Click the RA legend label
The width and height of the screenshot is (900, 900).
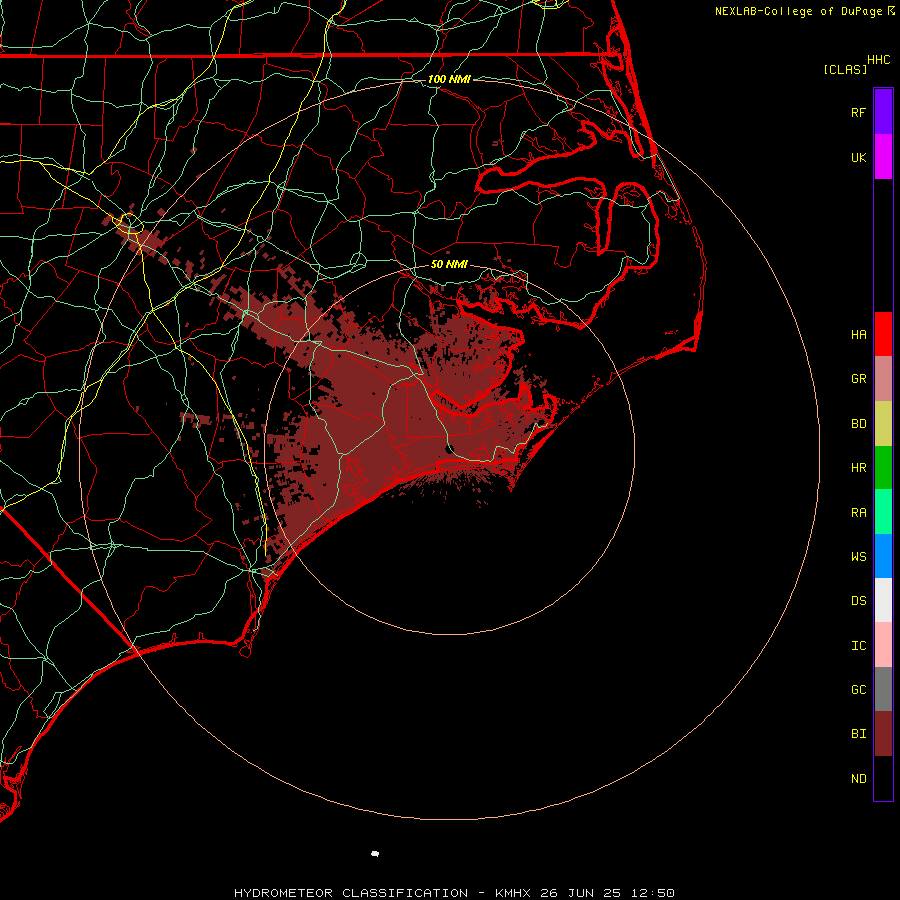tap(858, 513)
